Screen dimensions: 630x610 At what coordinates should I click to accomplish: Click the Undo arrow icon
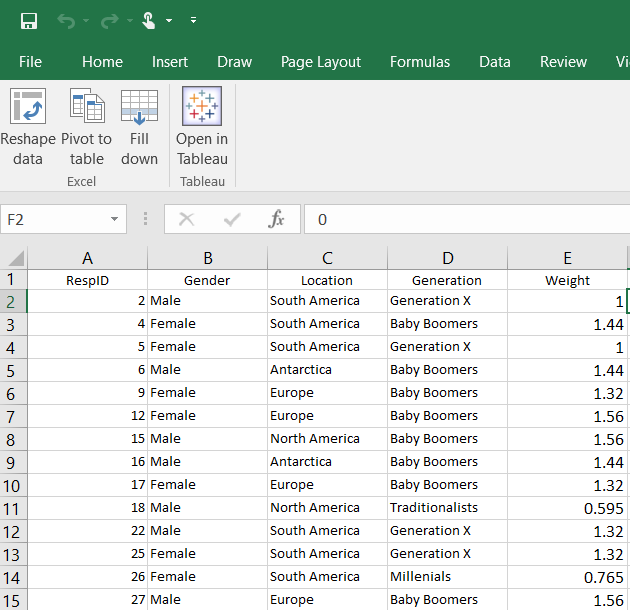pyautogui.click(x=66, y=21)
